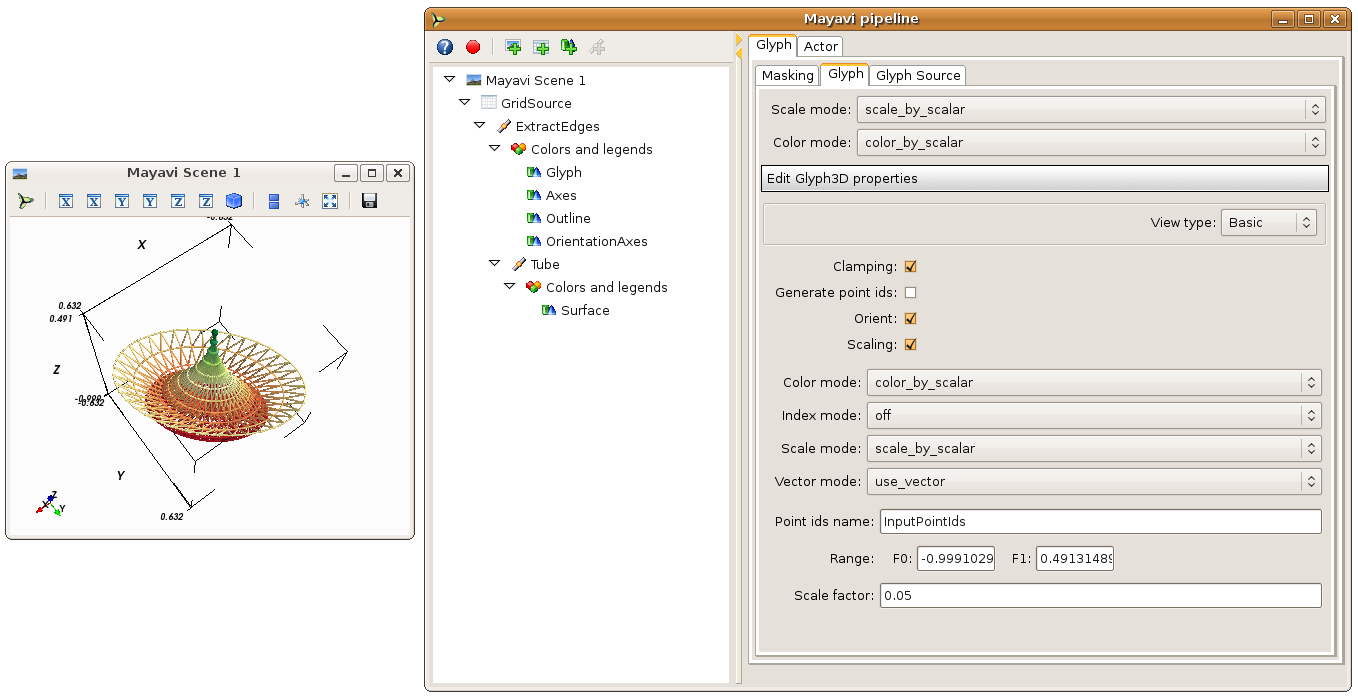
Task: Click the first Z axis view icon
Action: click(x=178, y=201)
